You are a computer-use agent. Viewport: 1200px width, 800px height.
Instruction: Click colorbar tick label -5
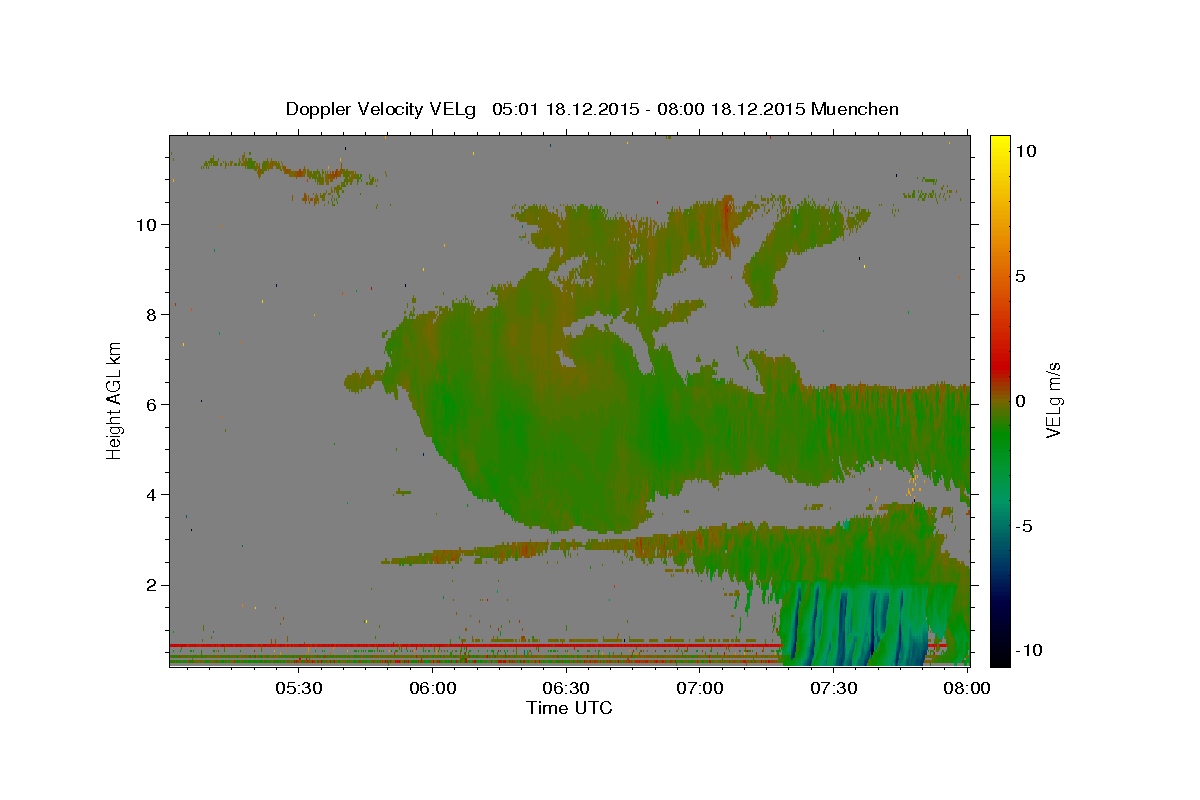(1025, 526)
